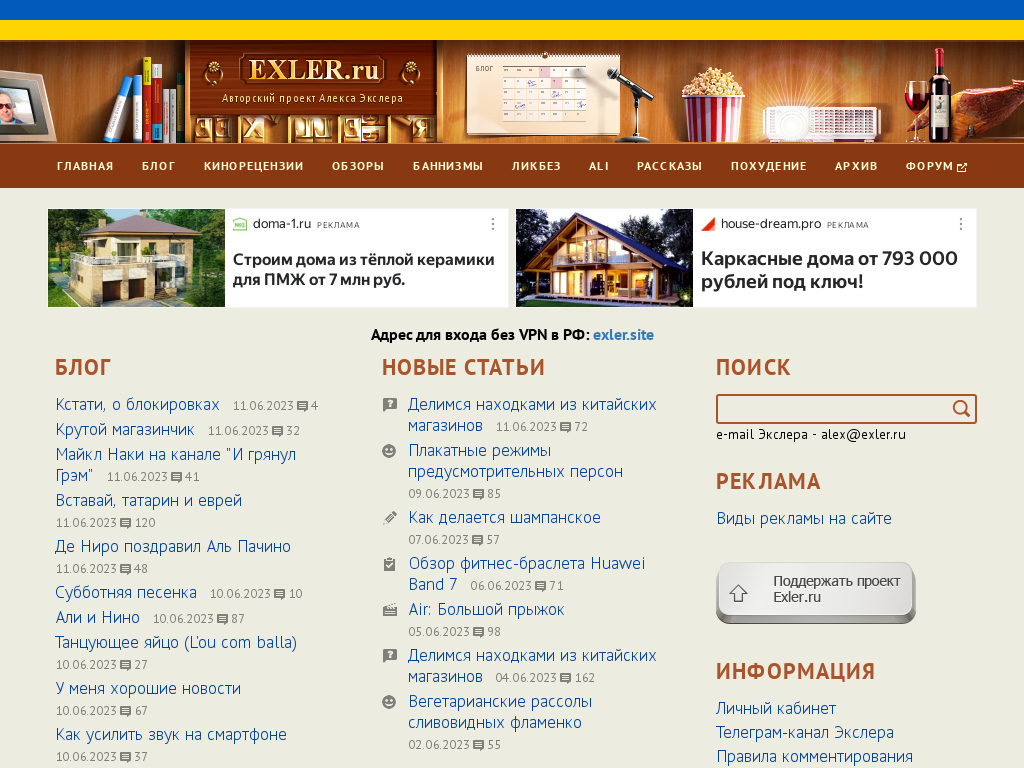The height and width of the screenshot is (768, 1024).
Task: Click comments icon beside 'Кстати, о блокировках'
Action: click(302, 406)
